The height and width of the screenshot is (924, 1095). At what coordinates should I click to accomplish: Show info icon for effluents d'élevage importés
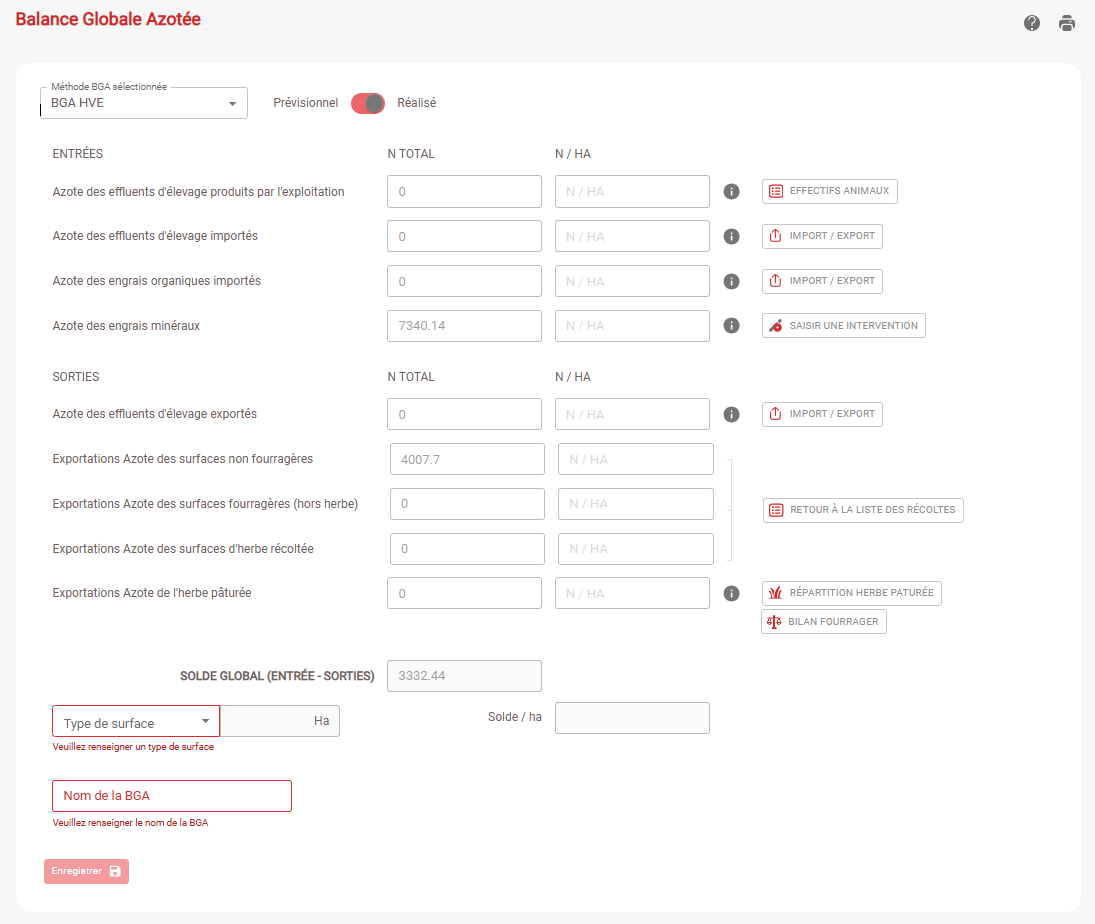coord(731,236)
